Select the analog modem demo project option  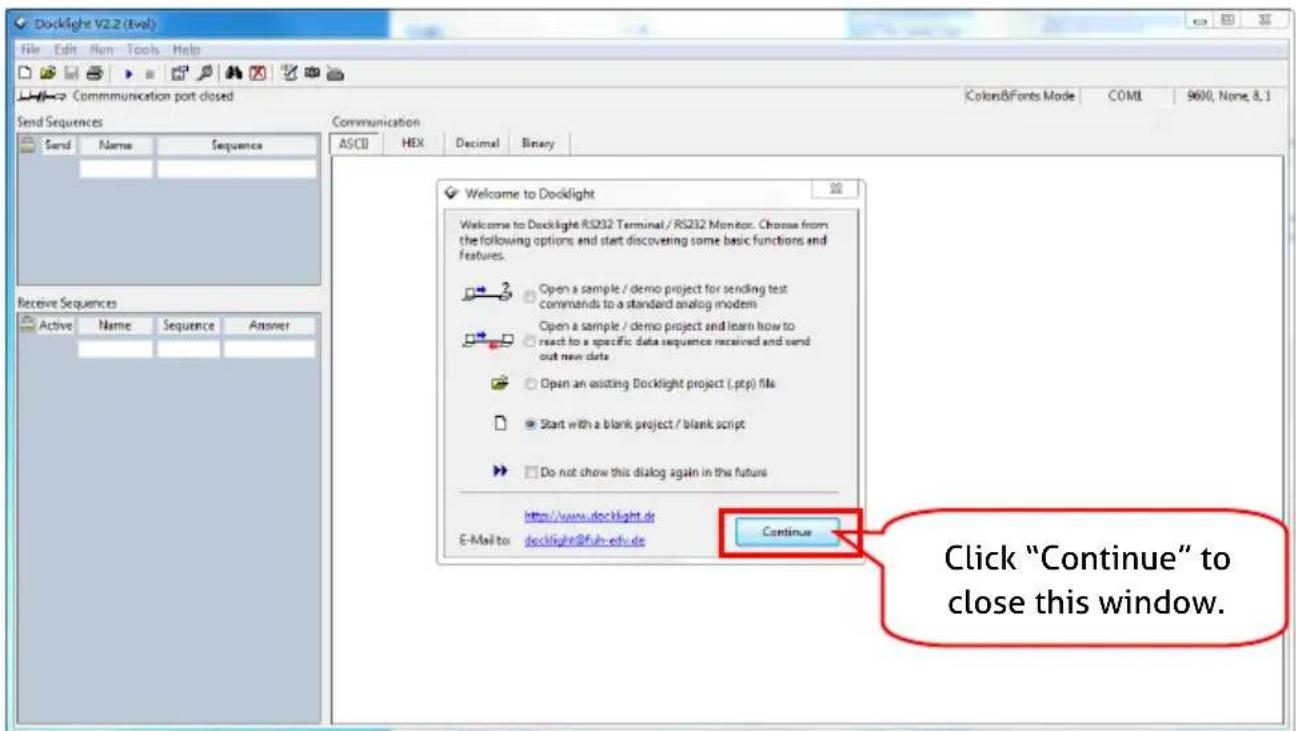(530, 296)
